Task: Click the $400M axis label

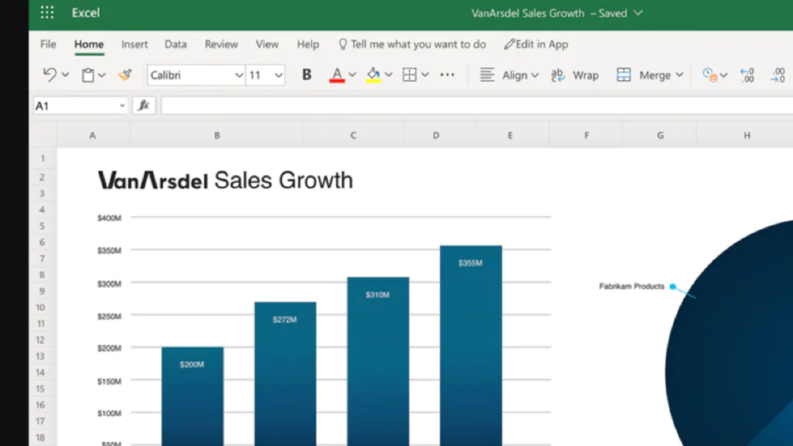Action: 109,218
